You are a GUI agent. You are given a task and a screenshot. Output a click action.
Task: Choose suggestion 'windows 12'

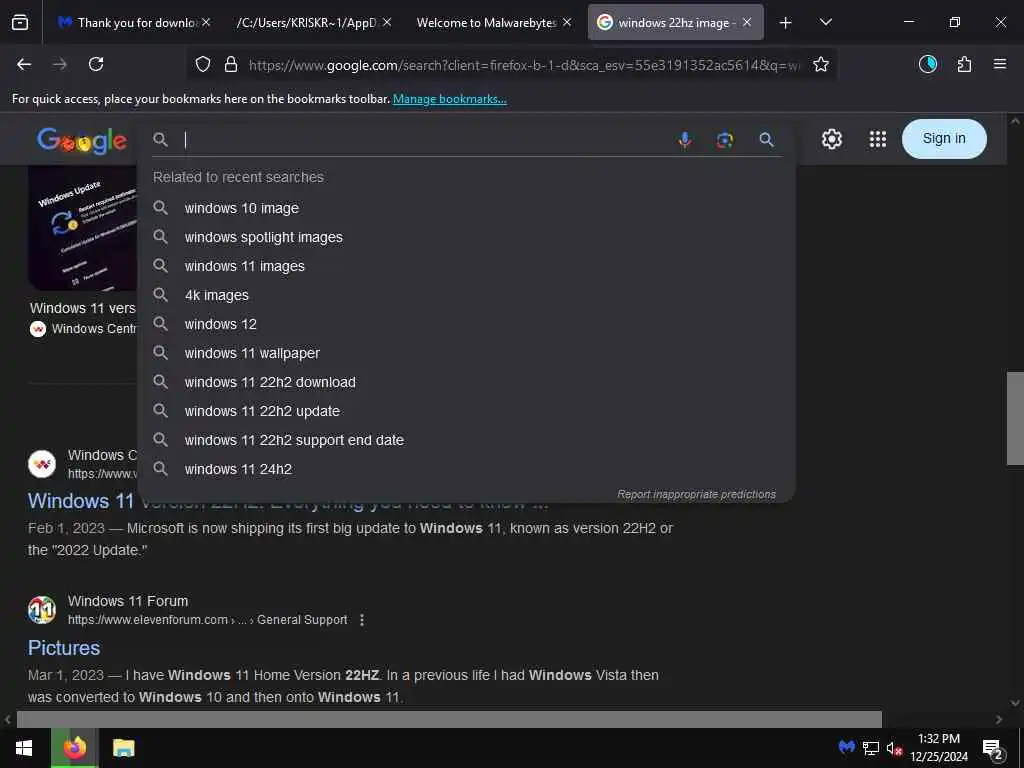pos(466,324)
